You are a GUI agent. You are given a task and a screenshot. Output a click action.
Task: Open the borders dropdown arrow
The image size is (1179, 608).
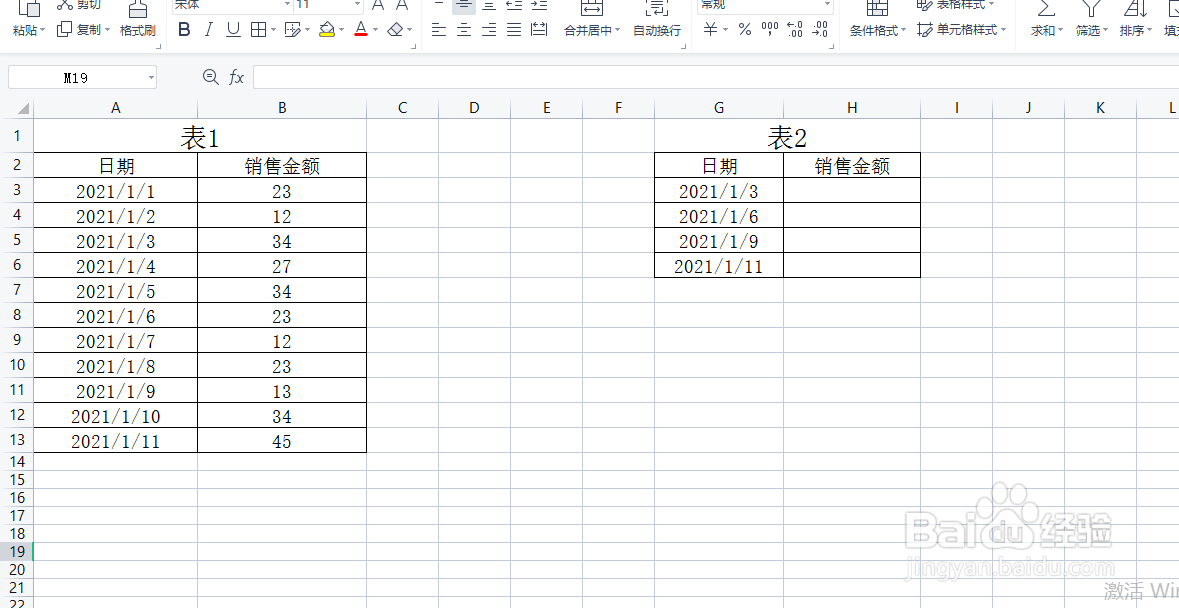[x=273, y=30]
